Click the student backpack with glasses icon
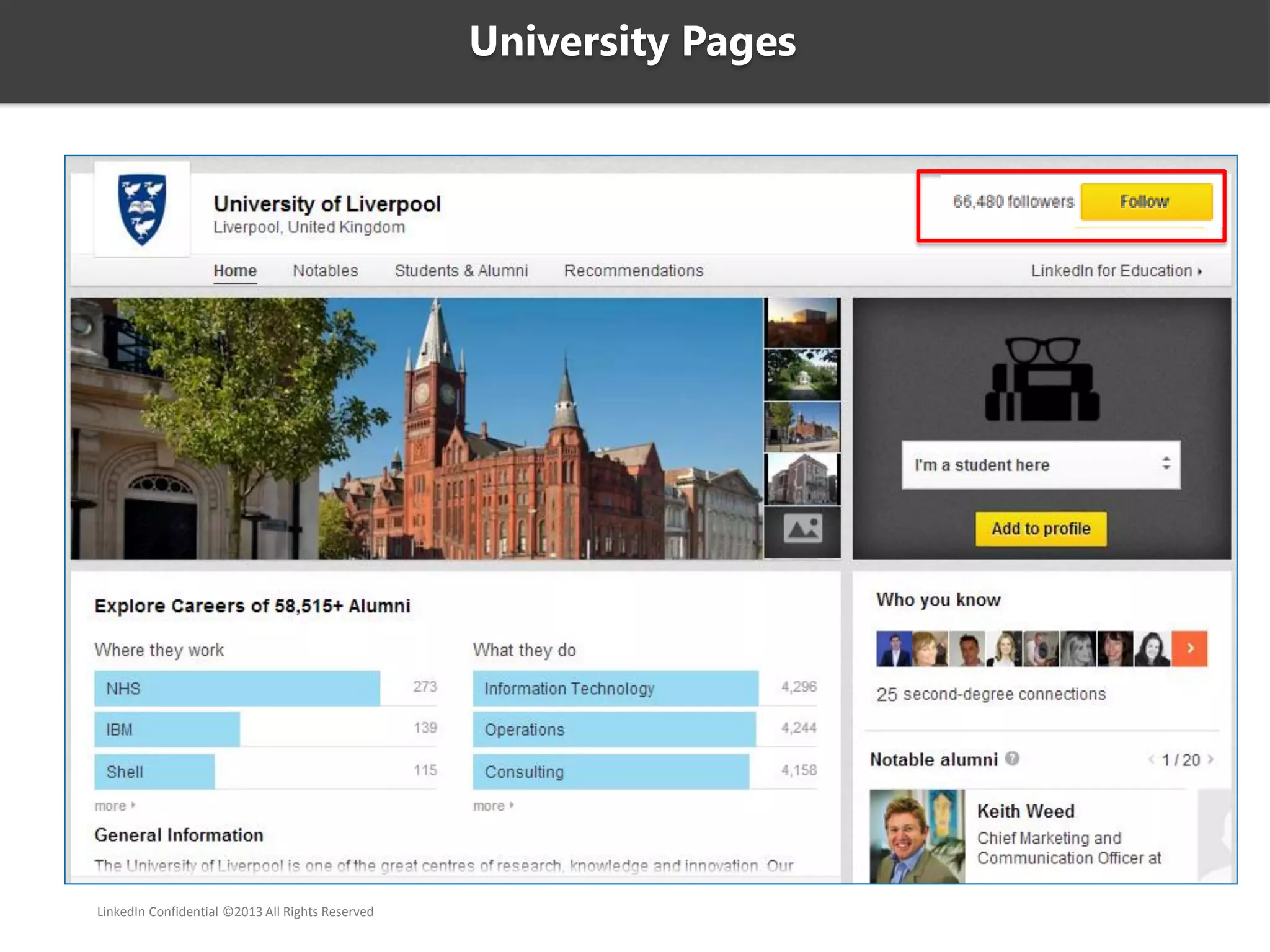Screen dimensions: 1270x952 tap(1042, 379)
